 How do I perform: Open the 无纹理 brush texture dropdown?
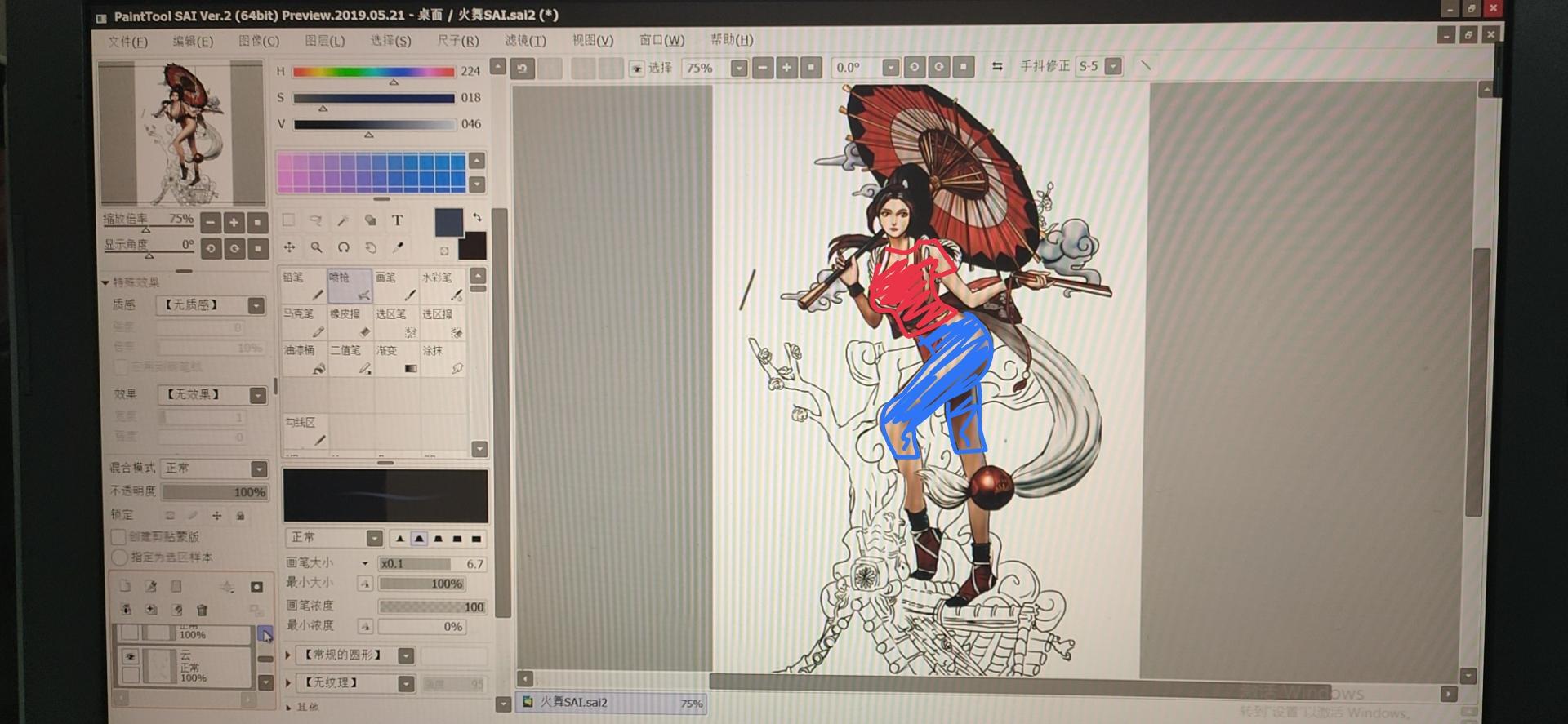coord(406,683)
